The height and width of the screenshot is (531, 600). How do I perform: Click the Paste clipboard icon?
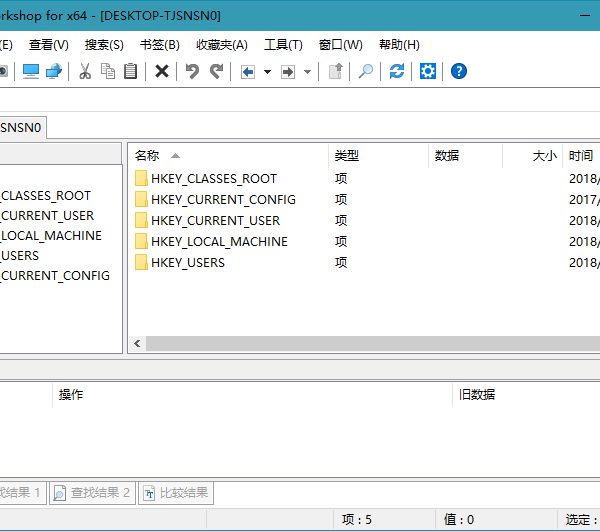pyautogui.click(x=130, y=71)
